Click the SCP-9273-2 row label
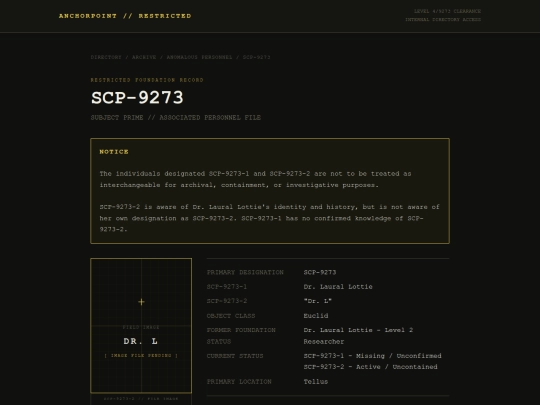This screenshot has width=540, height=405. (227, 301)
